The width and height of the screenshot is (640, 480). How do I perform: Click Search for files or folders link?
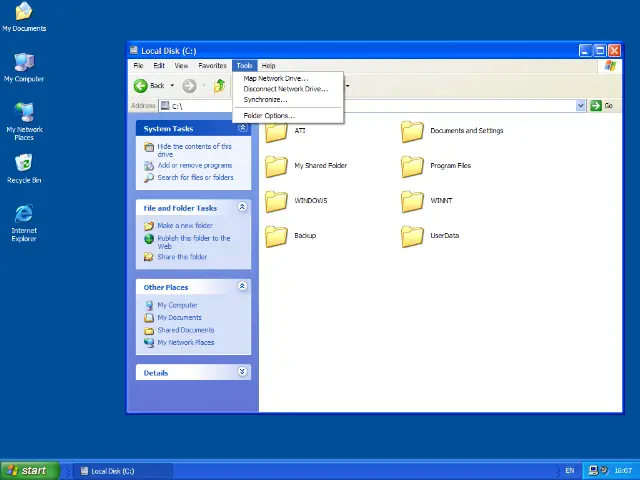tap(196, 178)
